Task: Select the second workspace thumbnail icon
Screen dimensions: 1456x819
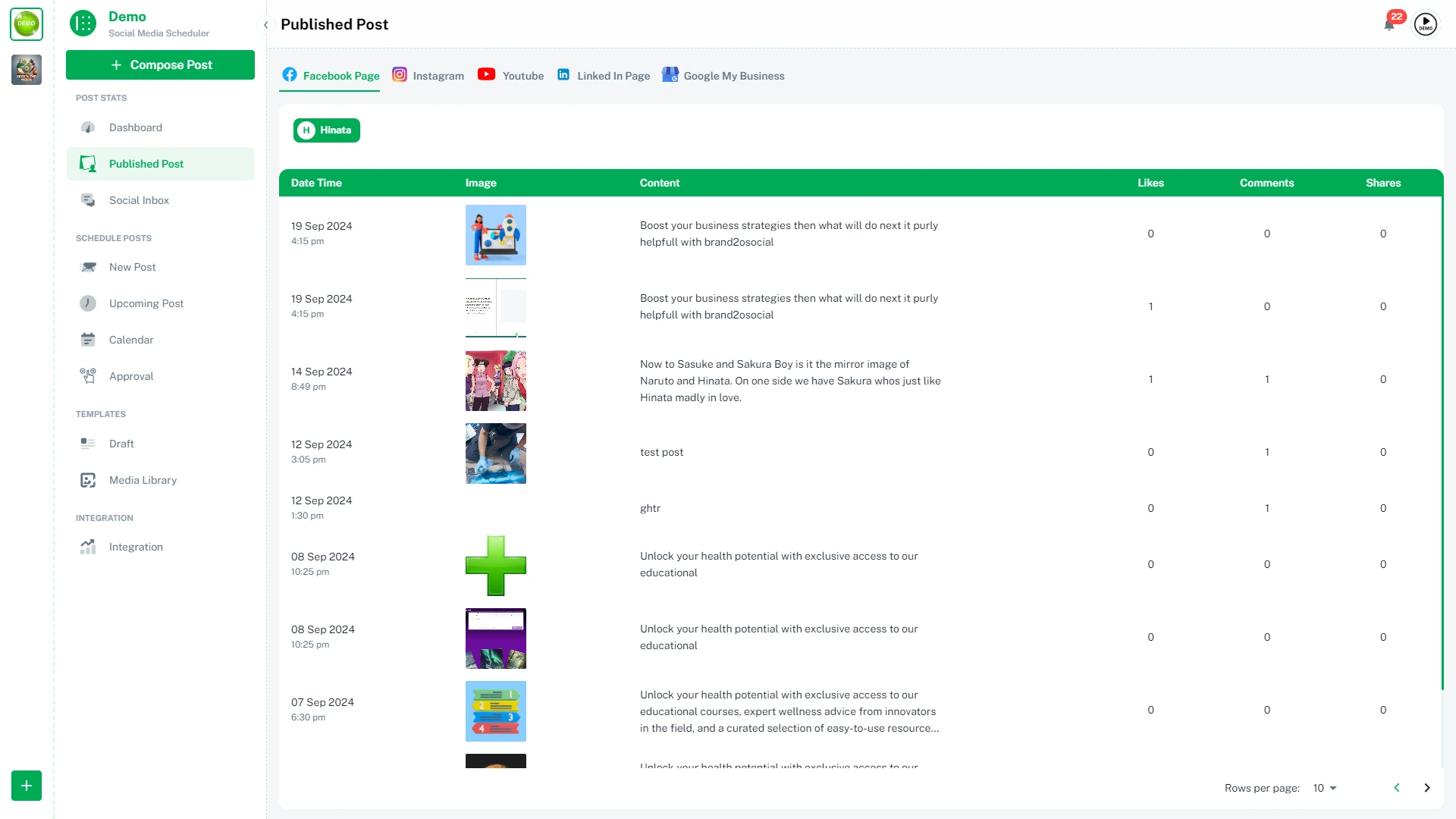Action: (x=27, y=70)
